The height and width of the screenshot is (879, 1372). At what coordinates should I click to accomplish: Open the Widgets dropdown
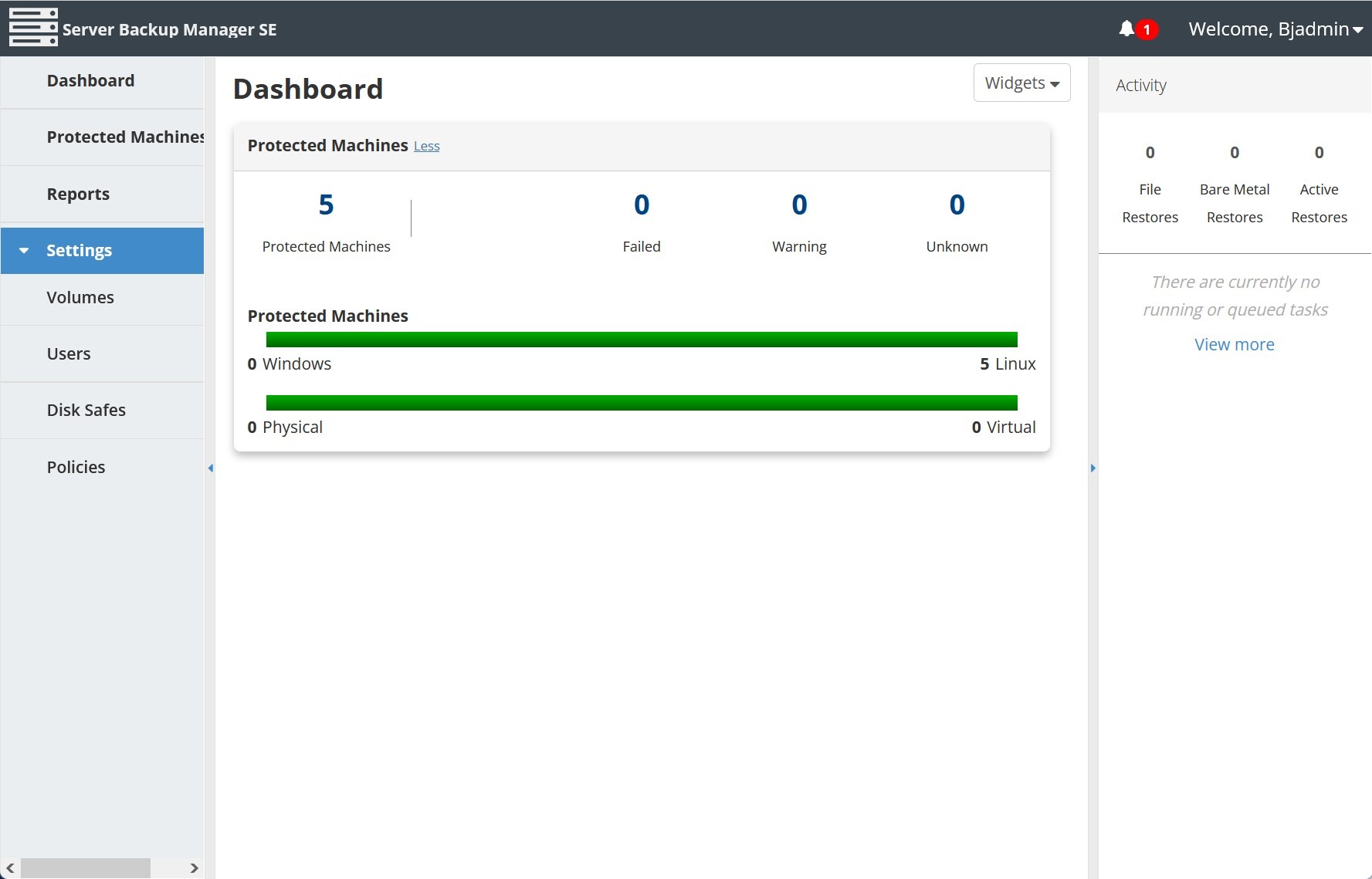[1021, 83]
